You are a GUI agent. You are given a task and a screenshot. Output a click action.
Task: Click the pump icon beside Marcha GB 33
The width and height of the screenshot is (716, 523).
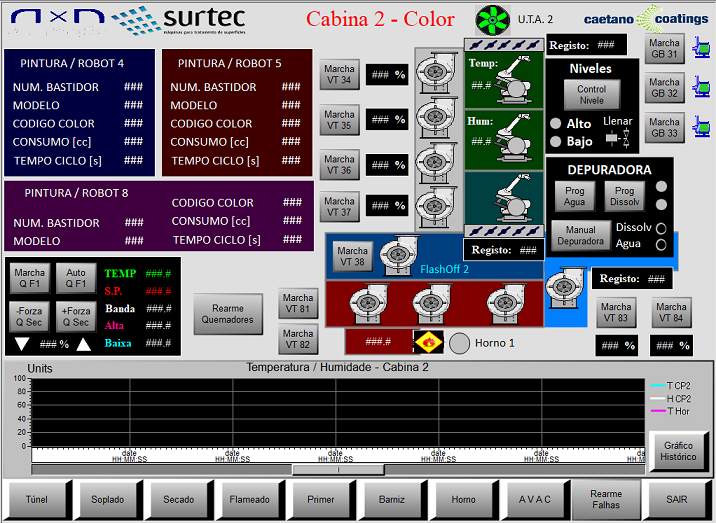tap(700, 128)
